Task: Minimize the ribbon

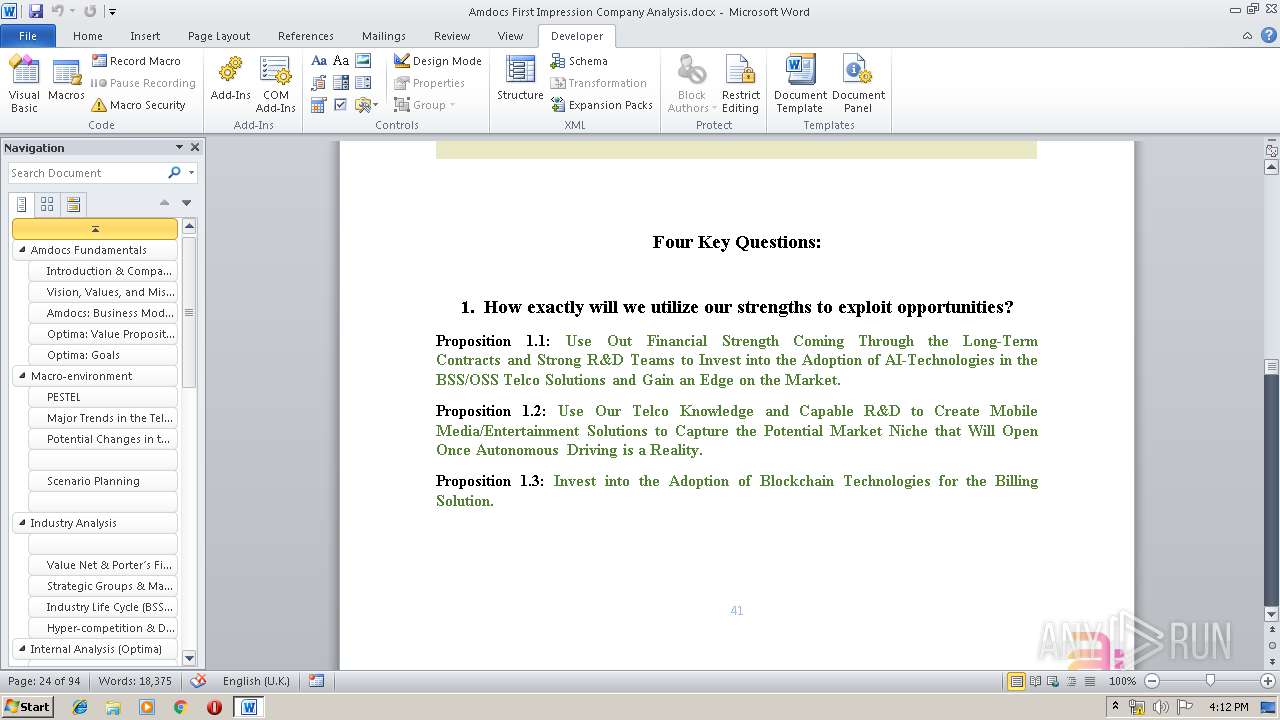Action: pyautogui.click(x=1248, y=36)
